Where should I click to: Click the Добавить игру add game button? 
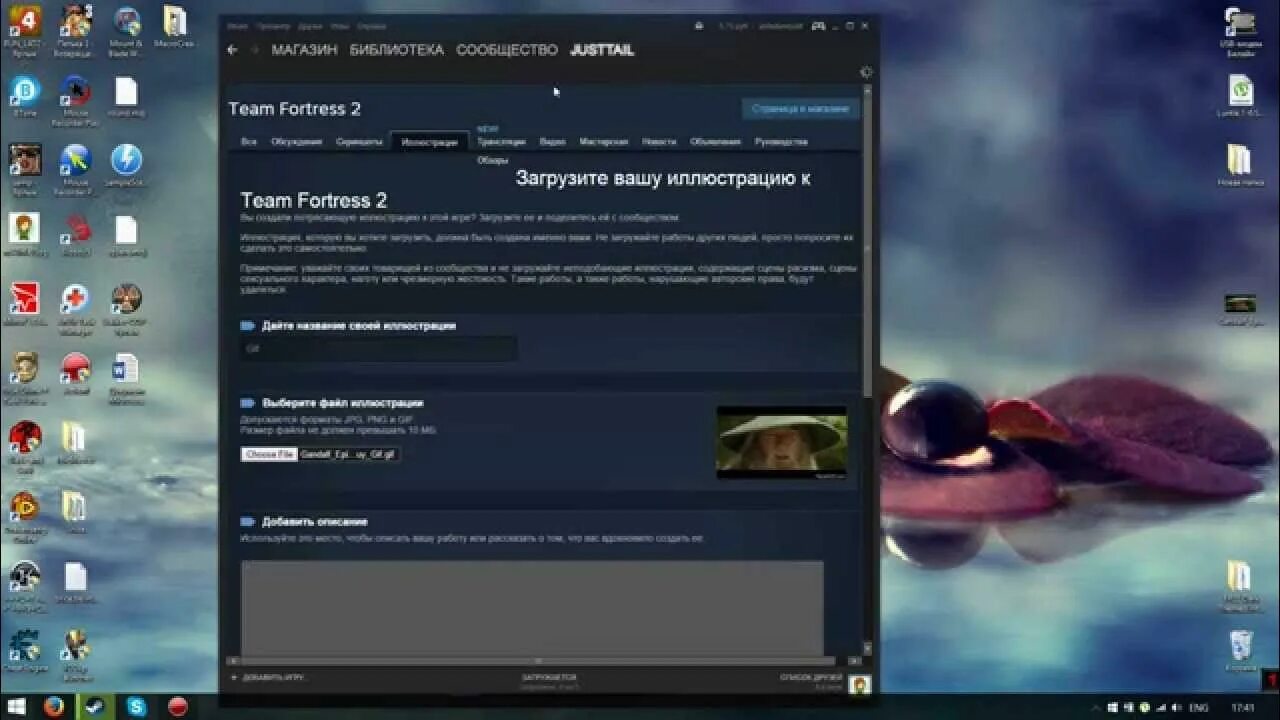(268, 678)
